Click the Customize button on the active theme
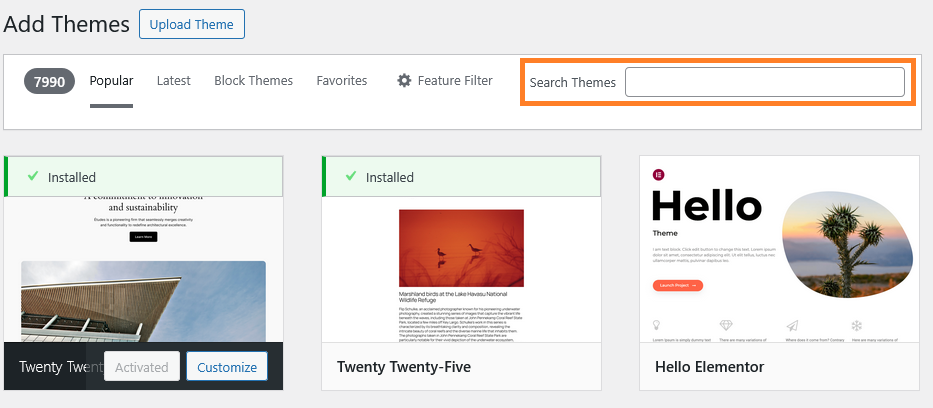Viewport: 933px width, 408px height. coord(227,367)
